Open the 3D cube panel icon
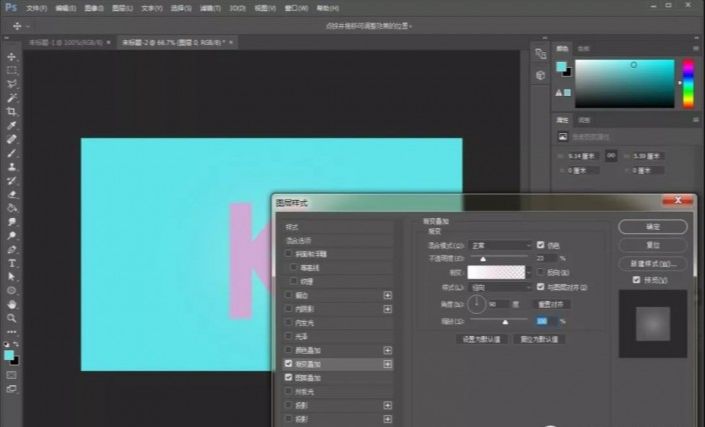705x427 pixels. pos(540,76)
